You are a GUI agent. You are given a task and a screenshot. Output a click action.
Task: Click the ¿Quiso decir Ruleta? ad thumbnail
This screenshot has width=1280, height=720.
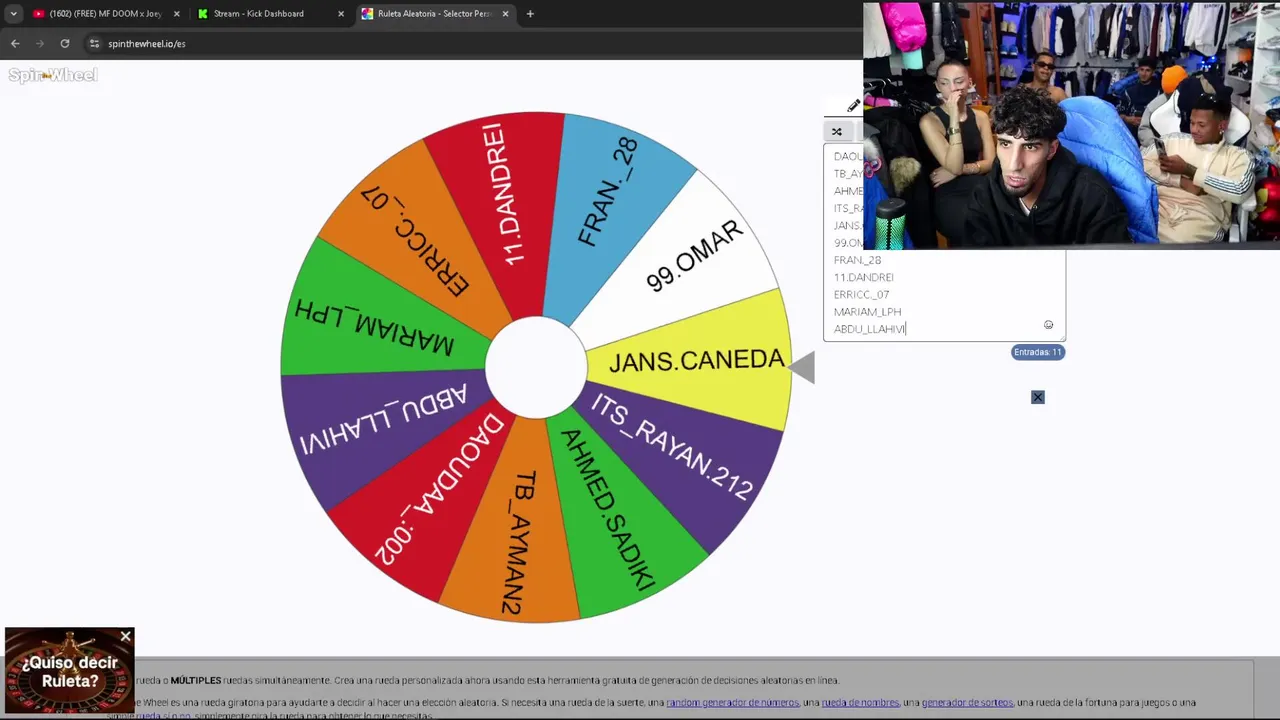69,670
